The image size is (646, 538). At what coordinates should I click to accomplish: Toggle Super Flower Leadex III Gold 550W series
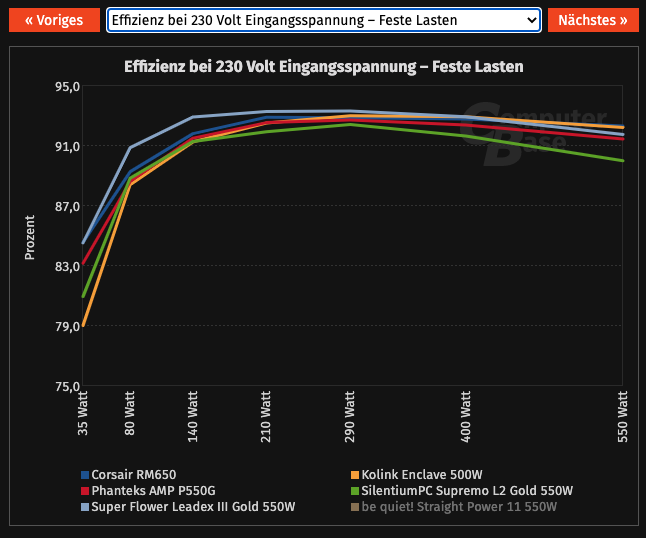coord(188,507)
